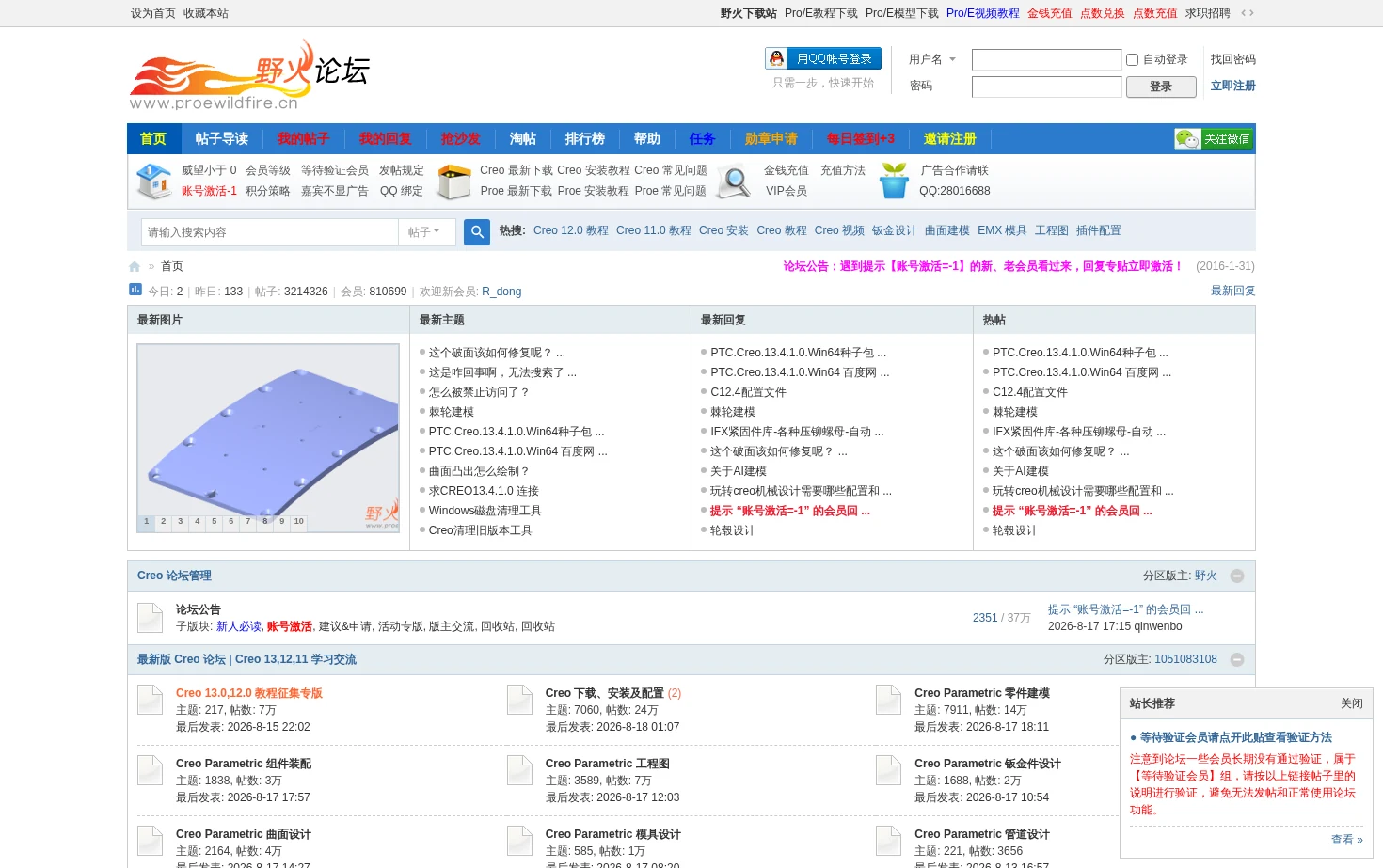Click the Creo 下载、安装及配置 forum icon
Screen dimensions: 1383x868
(520, 700)
